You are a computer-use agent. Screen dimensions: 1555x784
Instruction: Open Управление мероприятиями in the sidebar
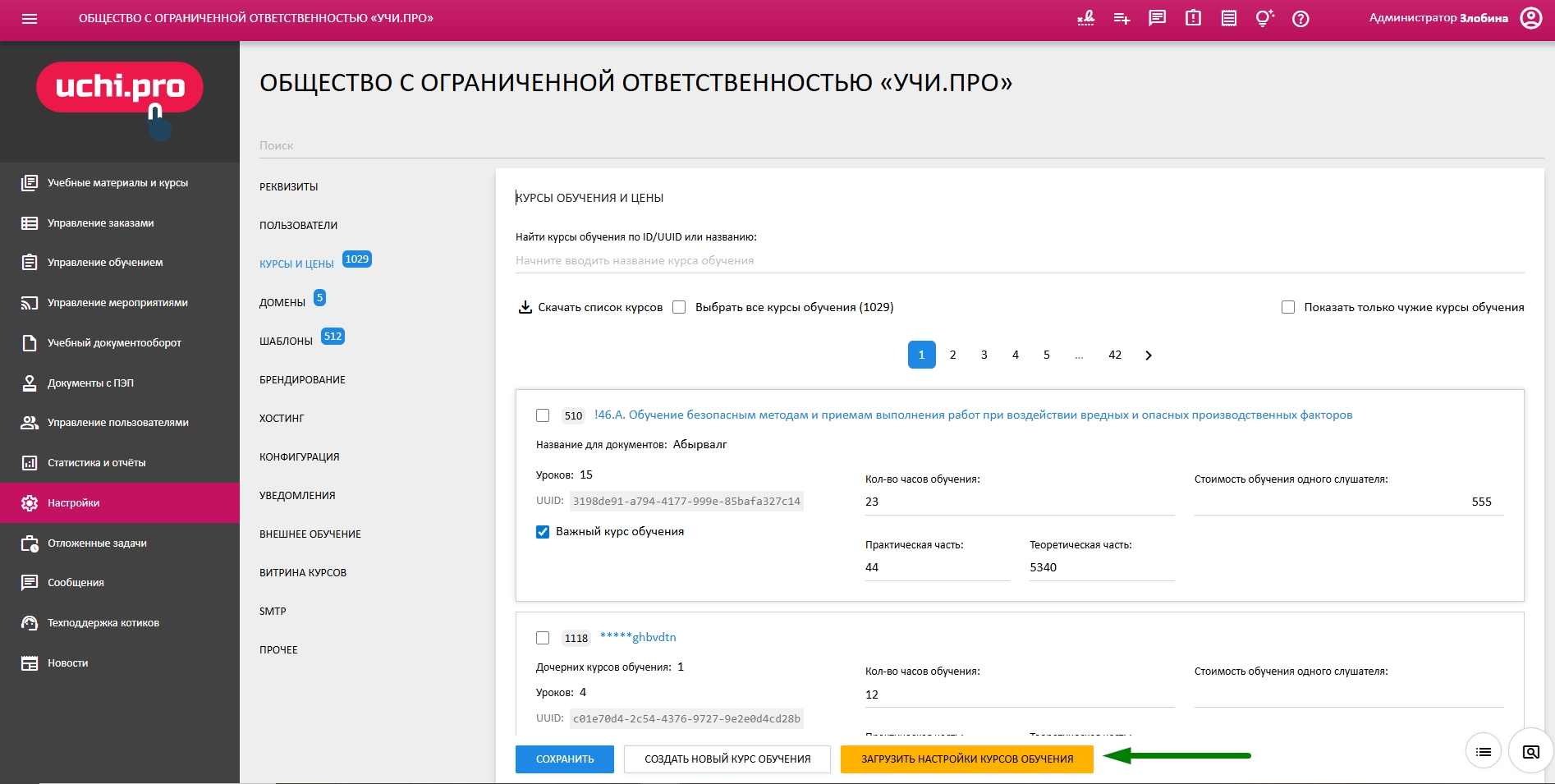tap(120, 303)
